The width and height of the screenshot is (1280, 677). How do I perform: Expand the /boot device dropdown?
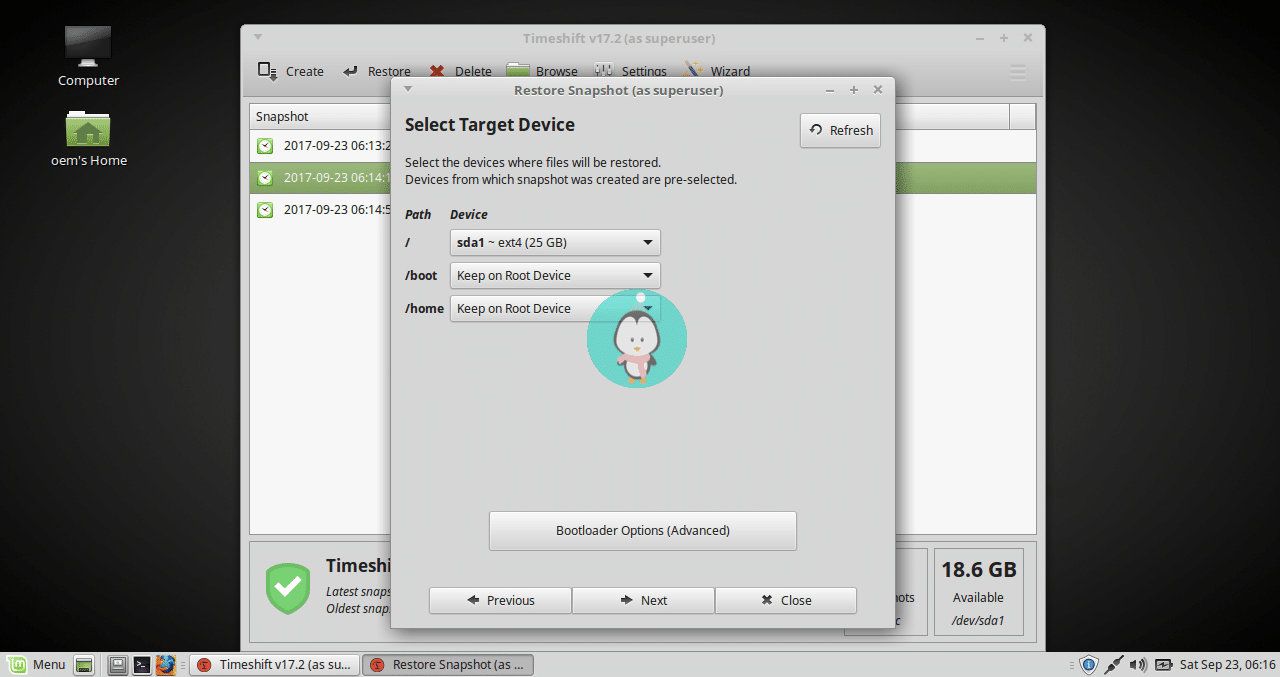(554, 275)
